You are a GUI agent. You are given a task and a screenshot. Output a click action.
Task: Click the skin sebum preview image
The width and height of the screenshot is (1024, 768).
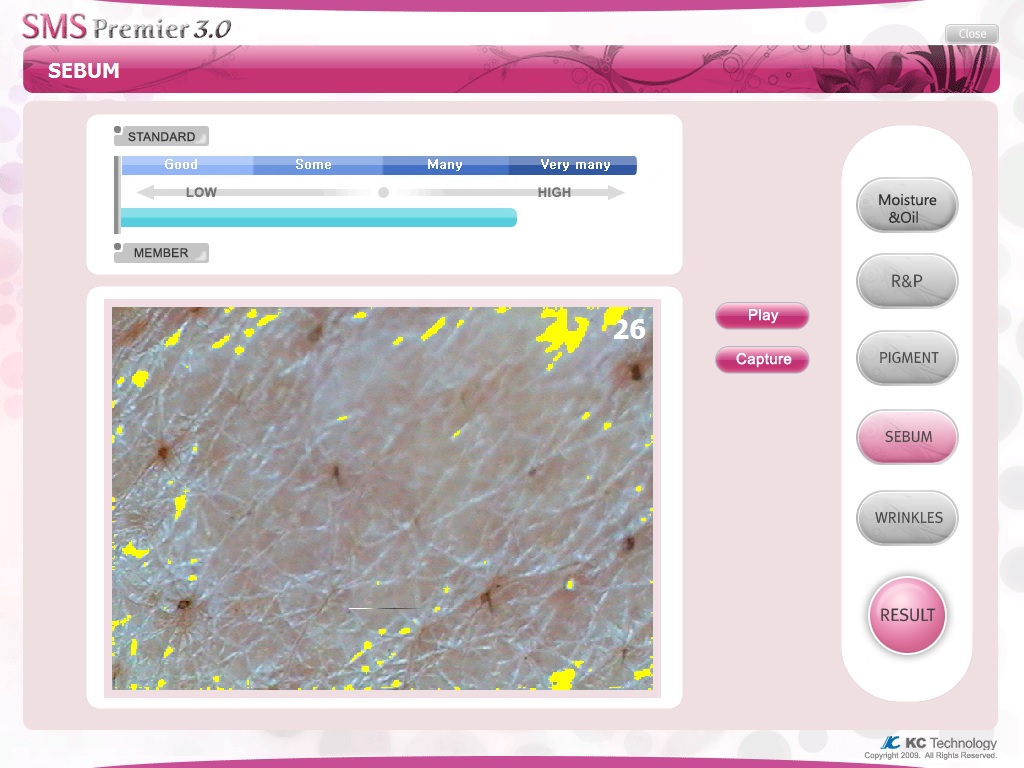coord(381,498)
